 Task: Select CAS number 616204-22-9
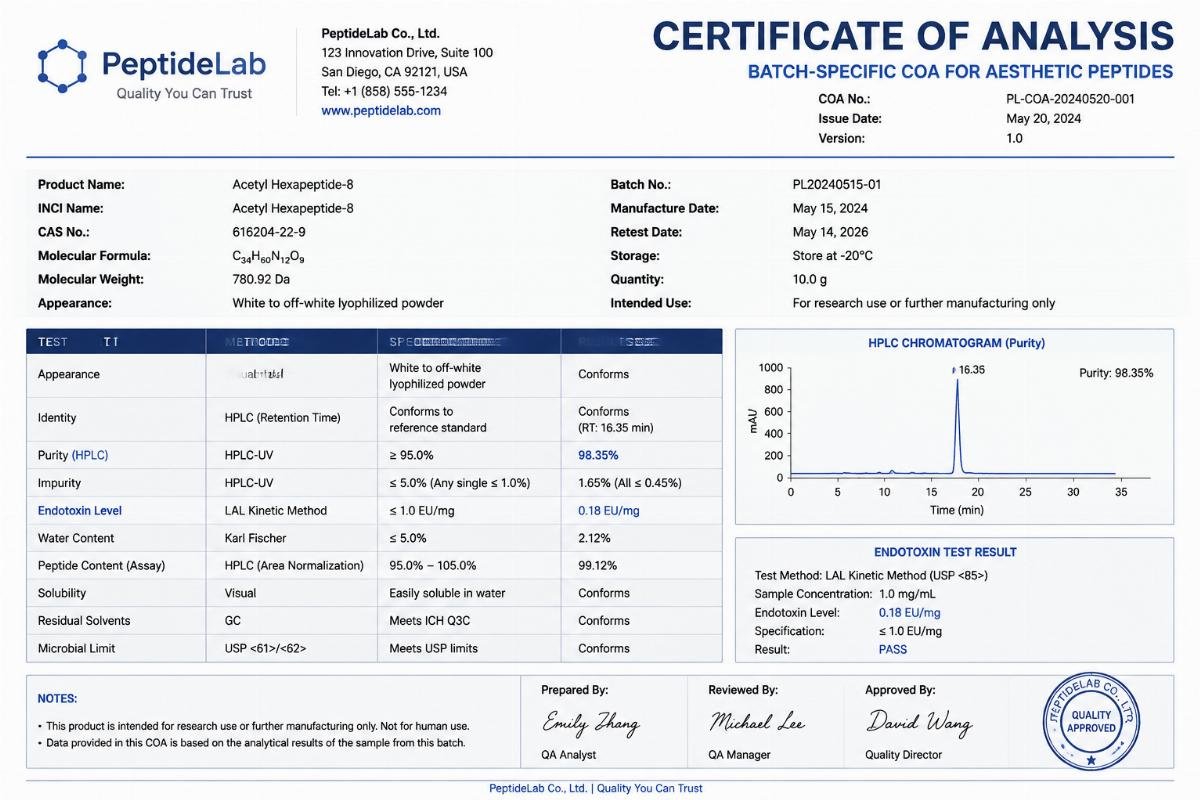pos(269,232)
